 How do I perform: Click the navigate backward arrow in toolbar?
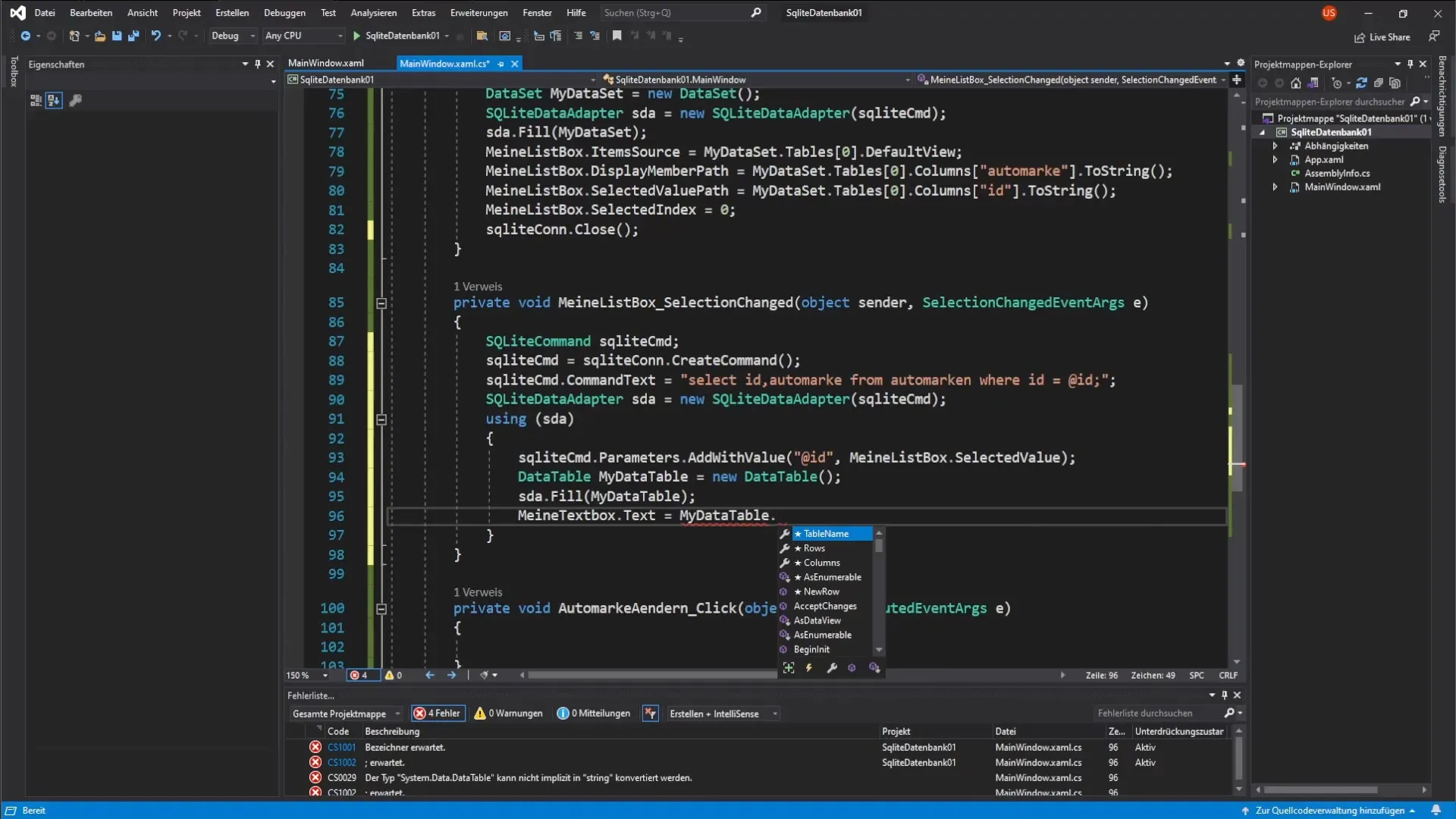[26, 36]
